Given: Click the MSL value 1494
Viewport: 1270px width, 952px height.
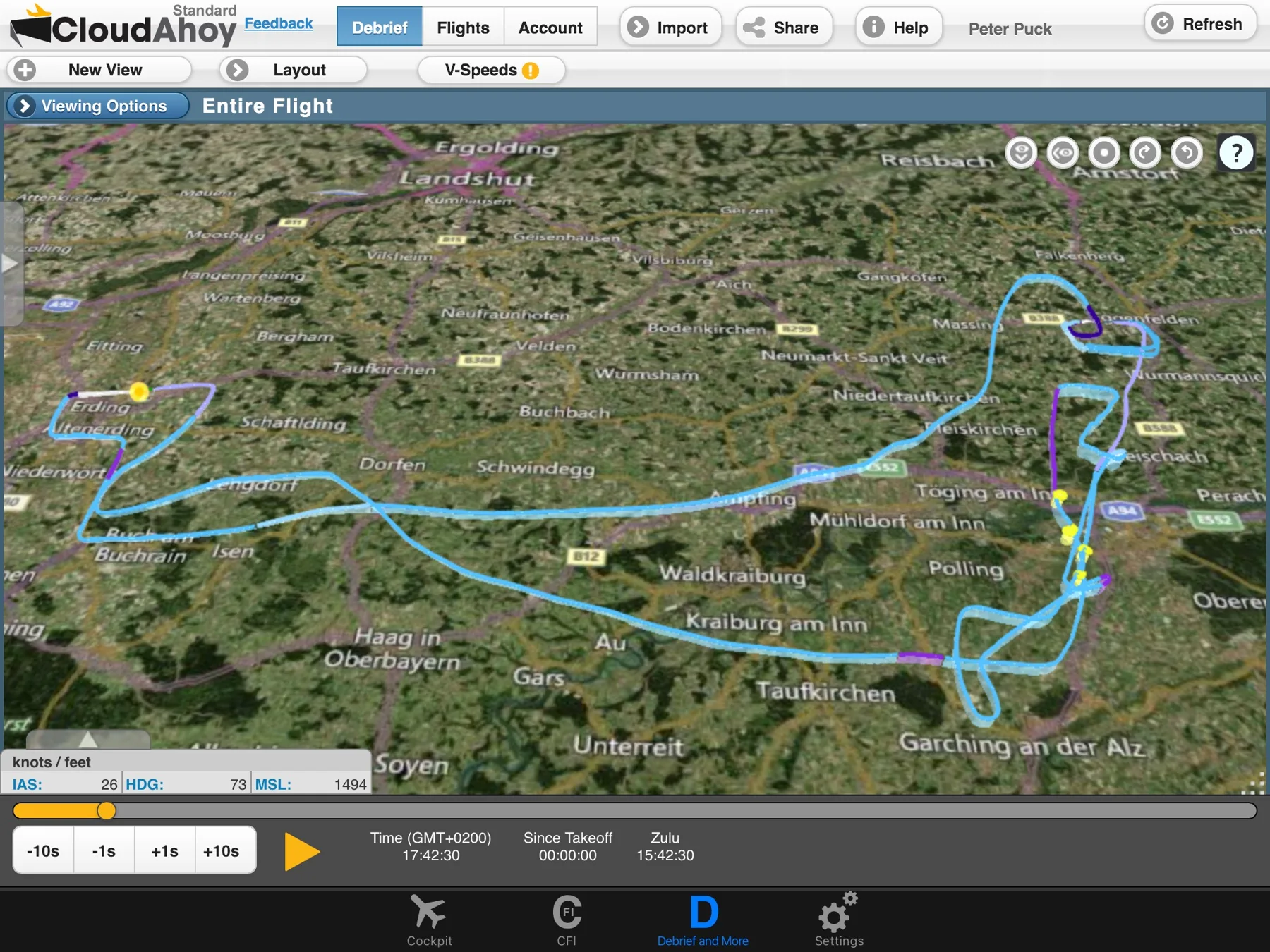Looking at the screenshot, I should point(350,784).
